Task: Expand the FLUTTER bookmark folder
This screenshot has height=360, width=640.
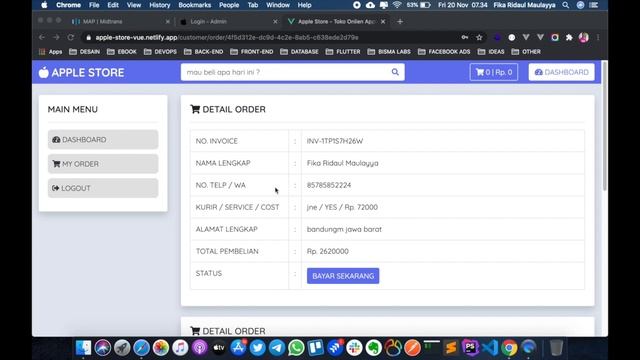Action: [343, 52]
